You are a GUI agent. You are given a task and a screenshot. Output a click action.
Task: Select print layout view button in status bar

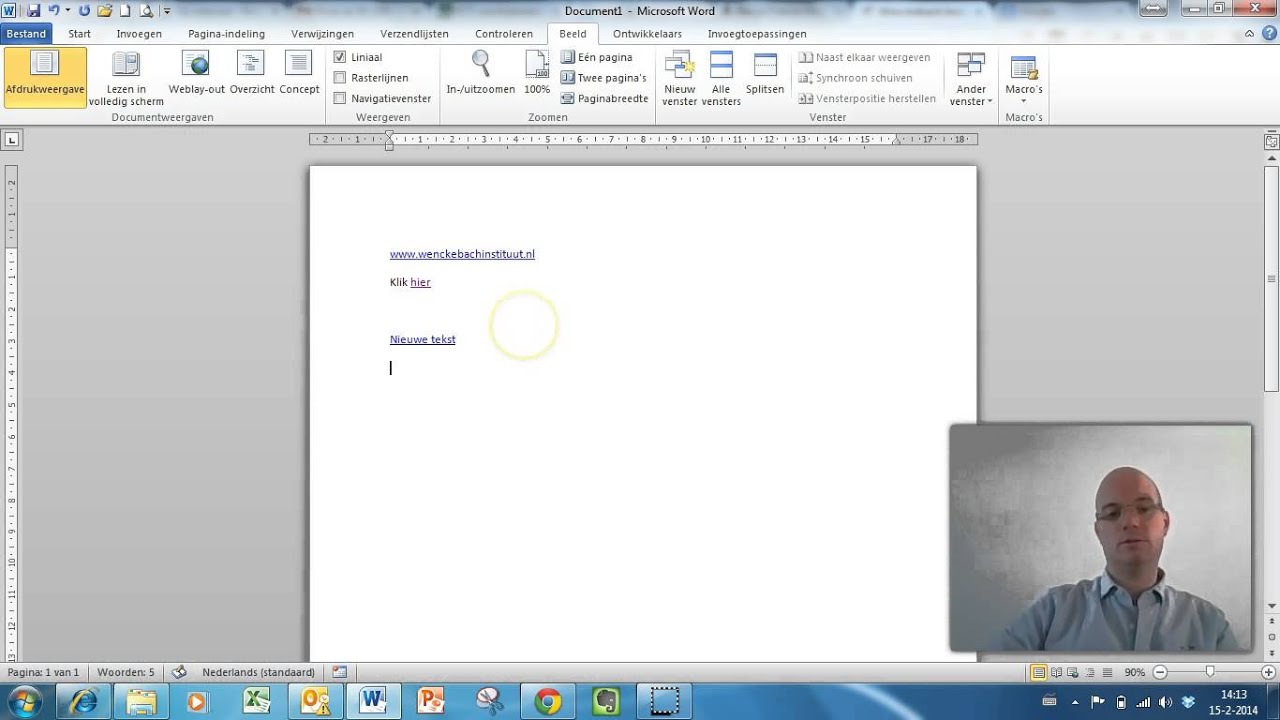click(x=1039, y=672)
